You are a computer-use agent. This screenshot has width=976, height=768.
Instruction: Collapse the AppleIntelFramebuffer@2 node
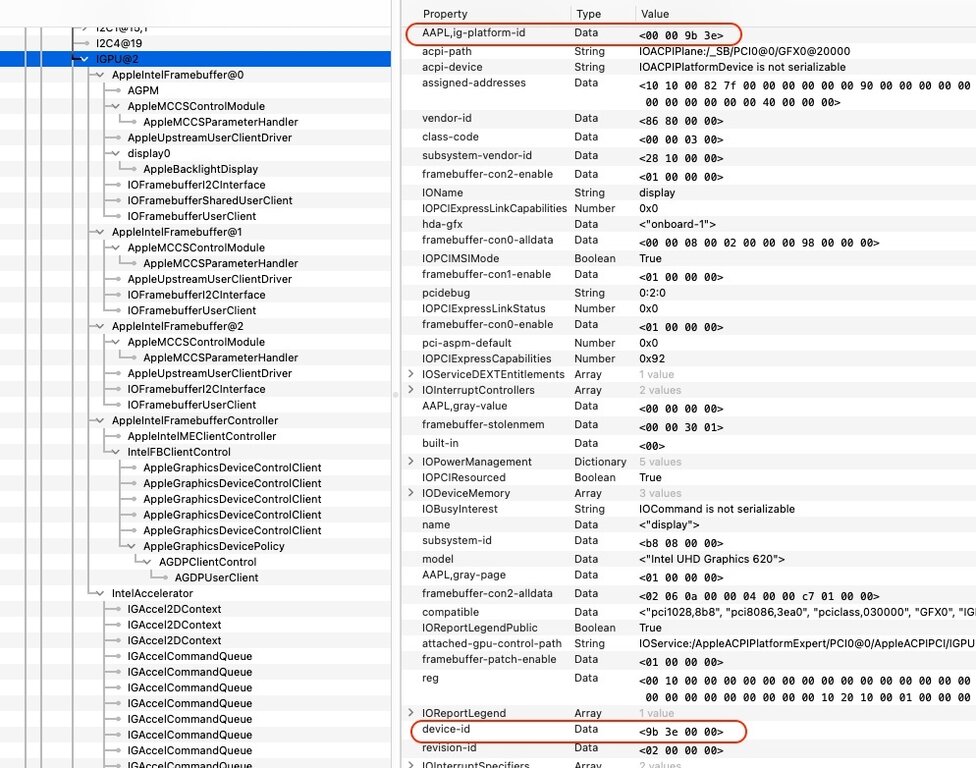pyautogui.click(x=100, y=326)
